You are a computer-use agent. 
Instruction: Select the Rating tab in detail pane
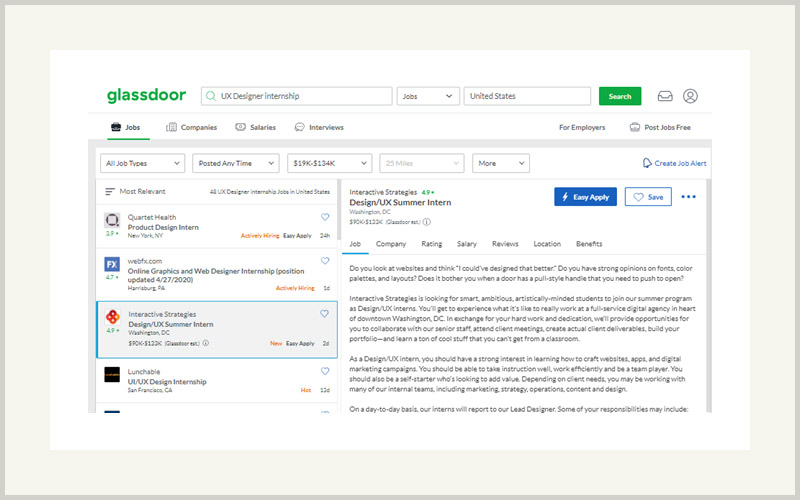pos(432,244)
